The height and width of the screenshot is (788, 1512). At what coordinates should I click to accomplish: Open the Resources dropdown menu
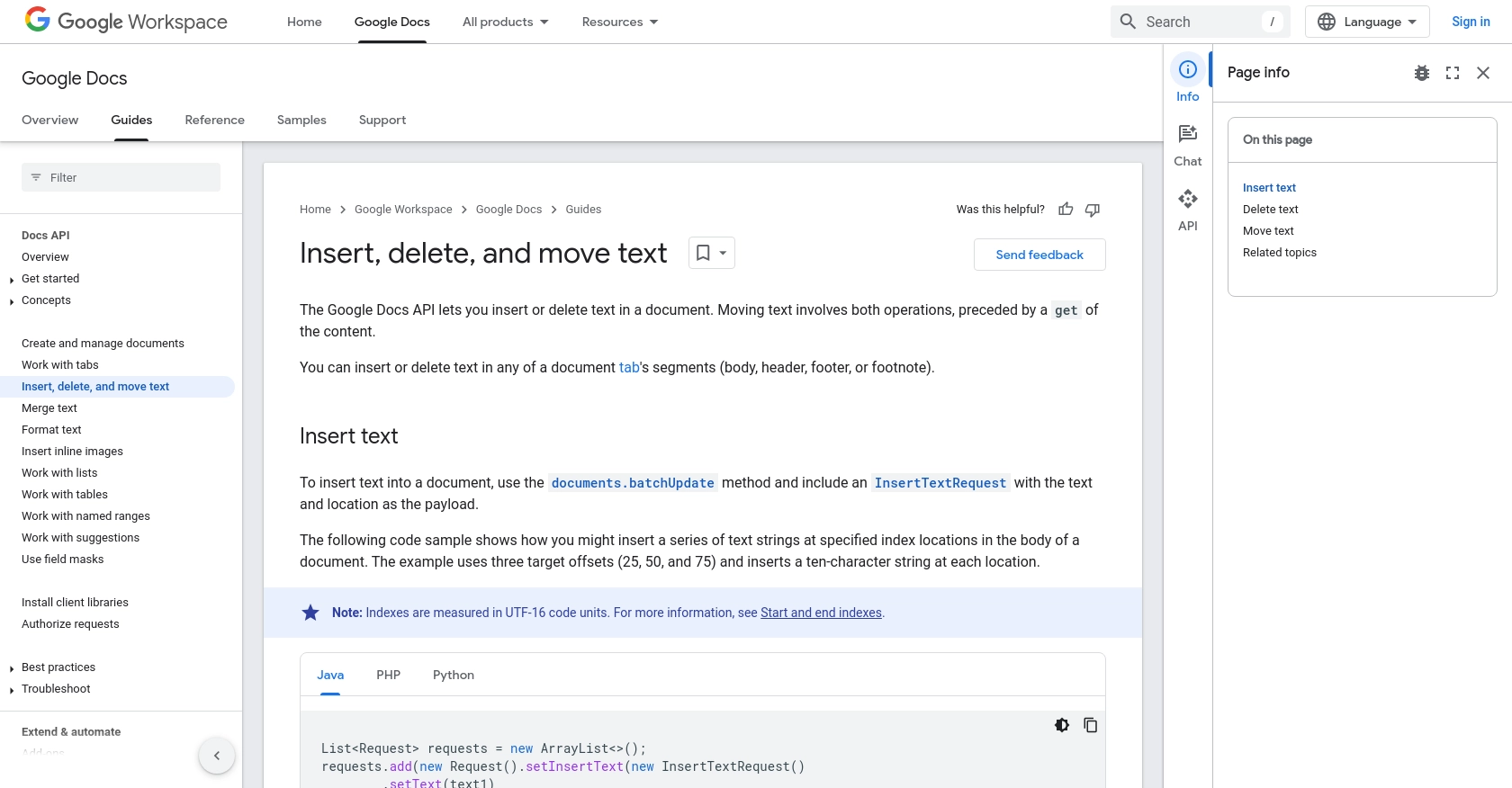tap(620, 22)
